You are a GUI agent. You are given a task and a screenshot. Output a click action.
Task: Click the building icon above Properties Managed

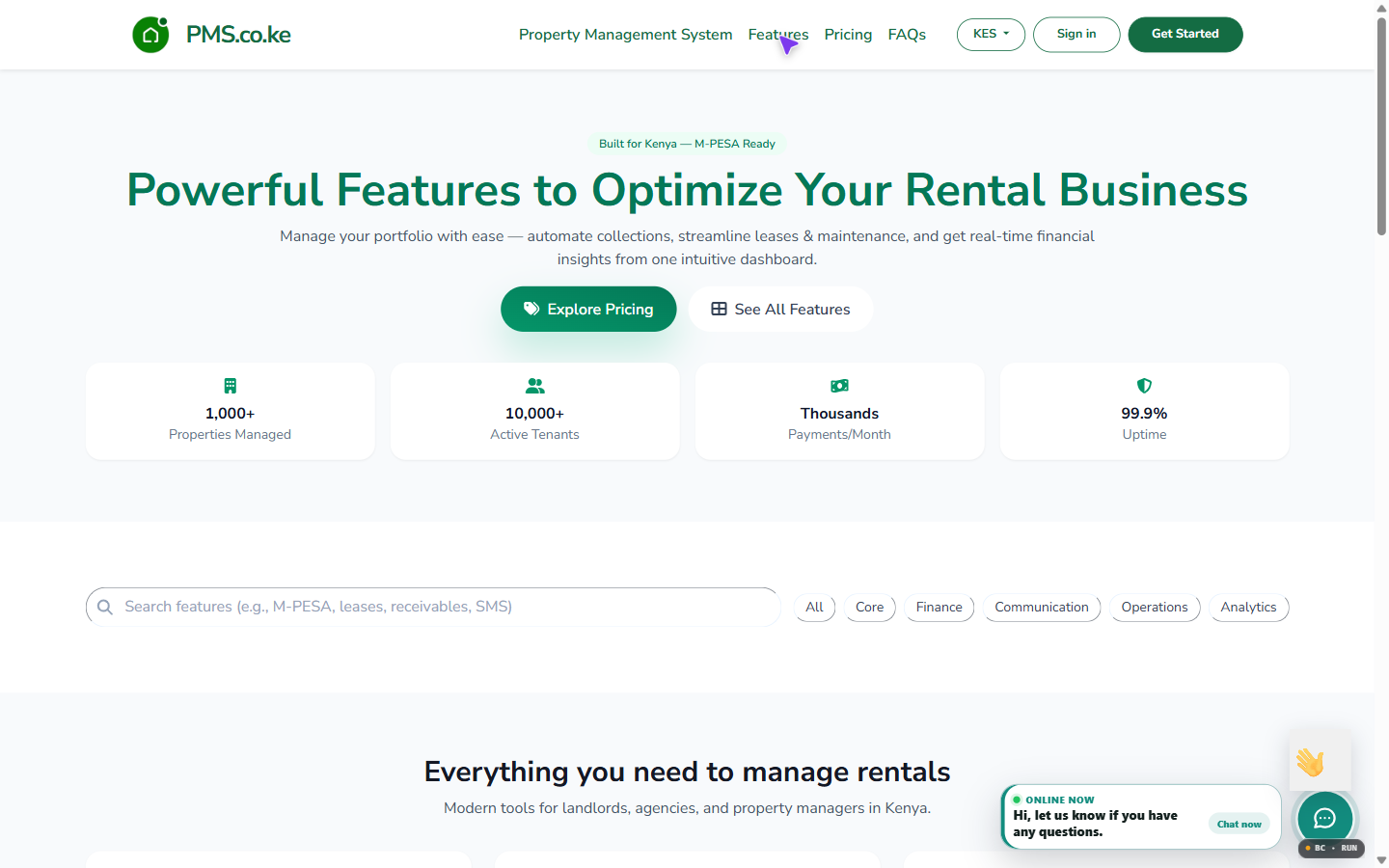click(x=230, y=386)
